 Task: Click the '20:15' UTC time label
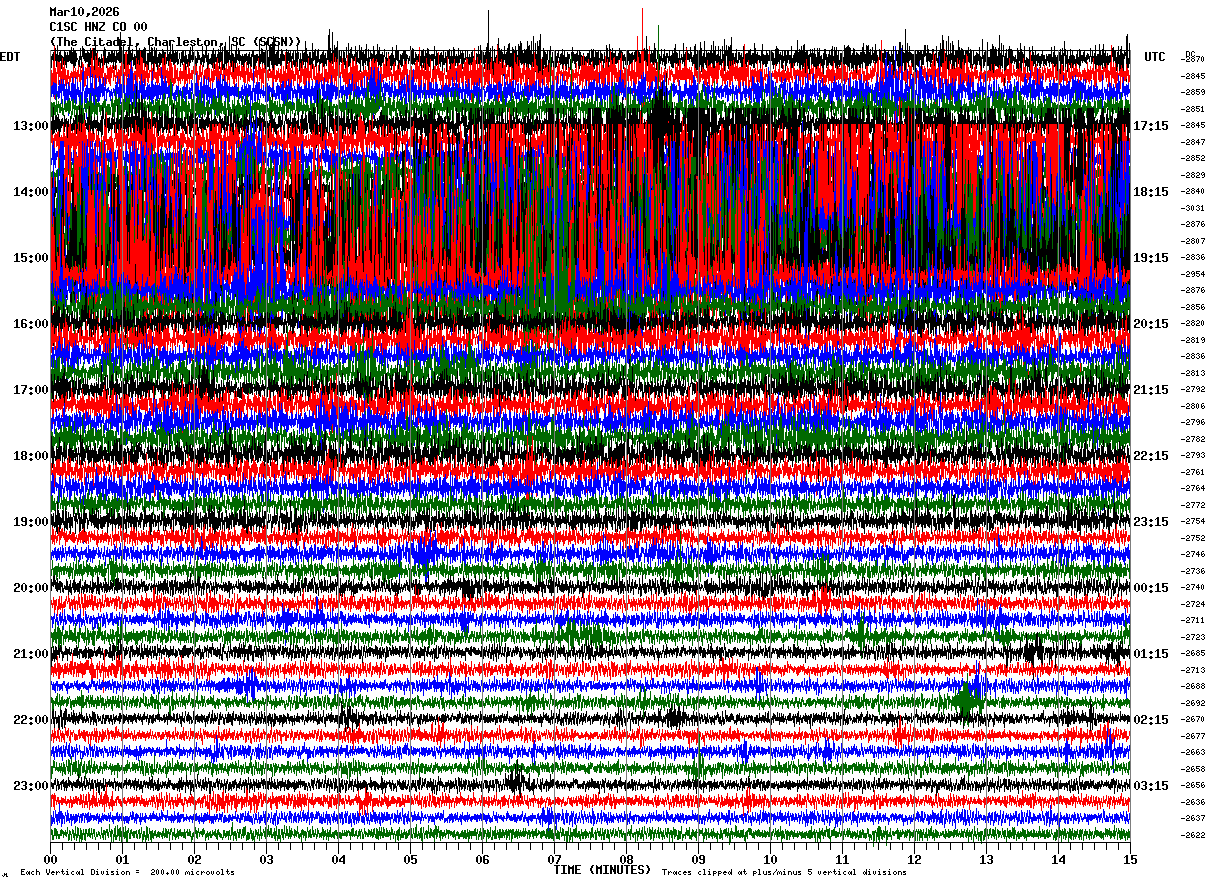pyautogui.click(x=1150, y=324)
